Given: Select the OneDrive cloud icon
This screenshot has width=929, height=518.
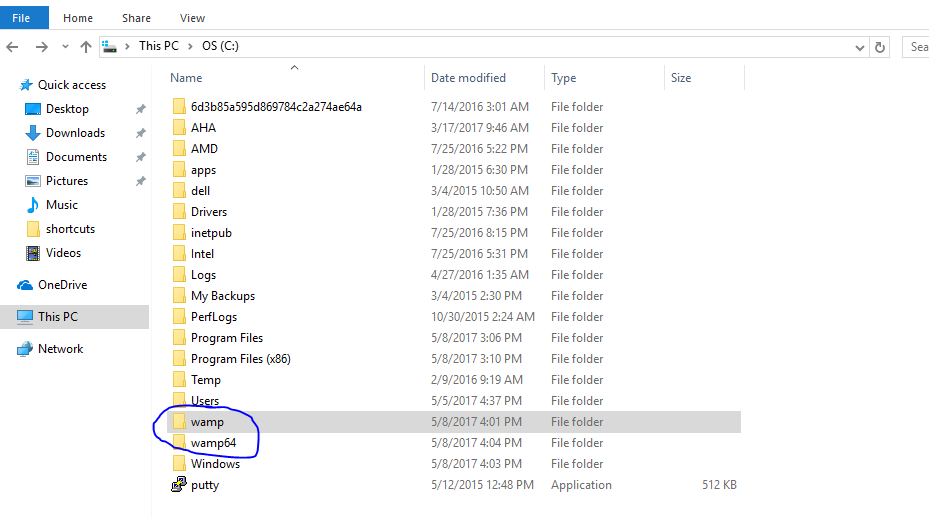Looking at the screenshot, I should (25, 285).
